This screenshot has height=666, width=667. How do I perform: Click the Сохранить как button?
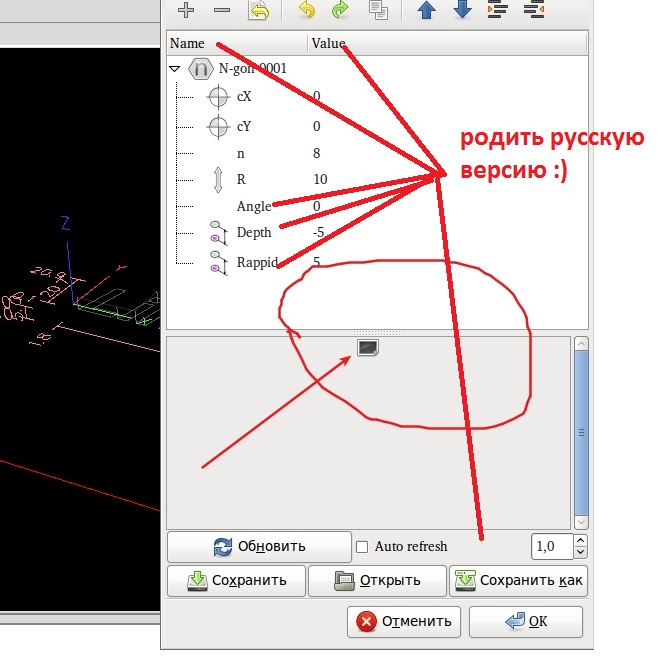tap(519, 581)
